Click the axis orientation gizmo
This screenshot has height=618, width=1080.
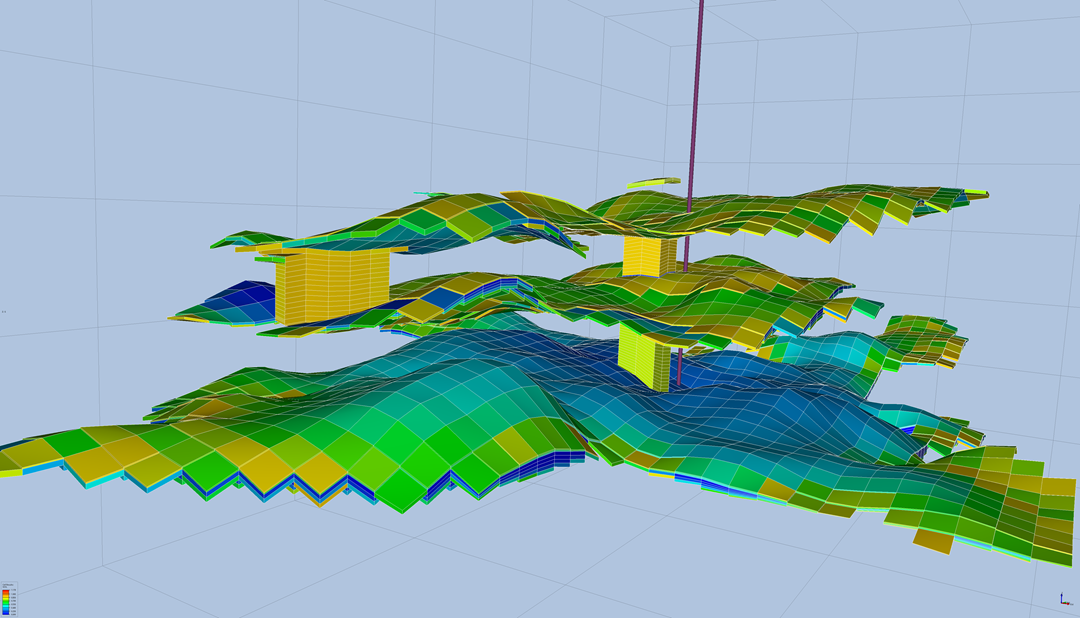[x=1063, y=601]
